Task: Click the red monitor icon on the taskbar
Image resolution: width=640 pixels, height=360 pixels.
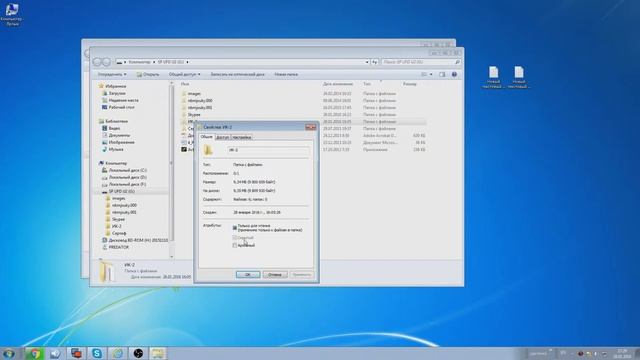Action: tap(76, 353)
